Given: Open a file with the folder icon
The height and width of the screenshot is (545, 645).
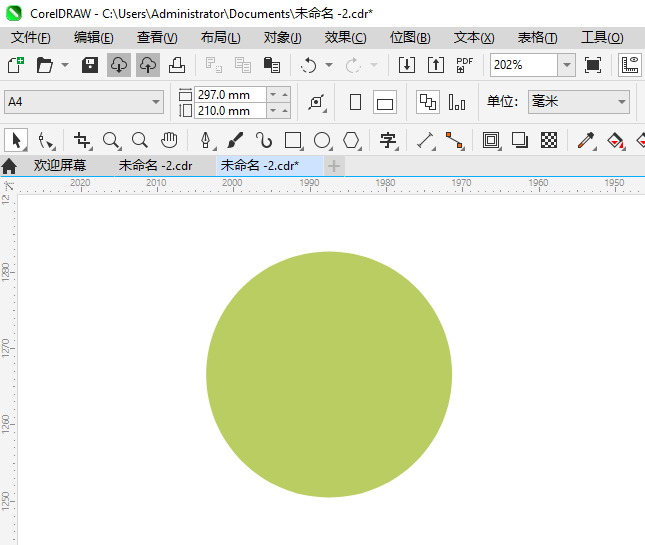Looking at the screenshot, I should [44, 65].
